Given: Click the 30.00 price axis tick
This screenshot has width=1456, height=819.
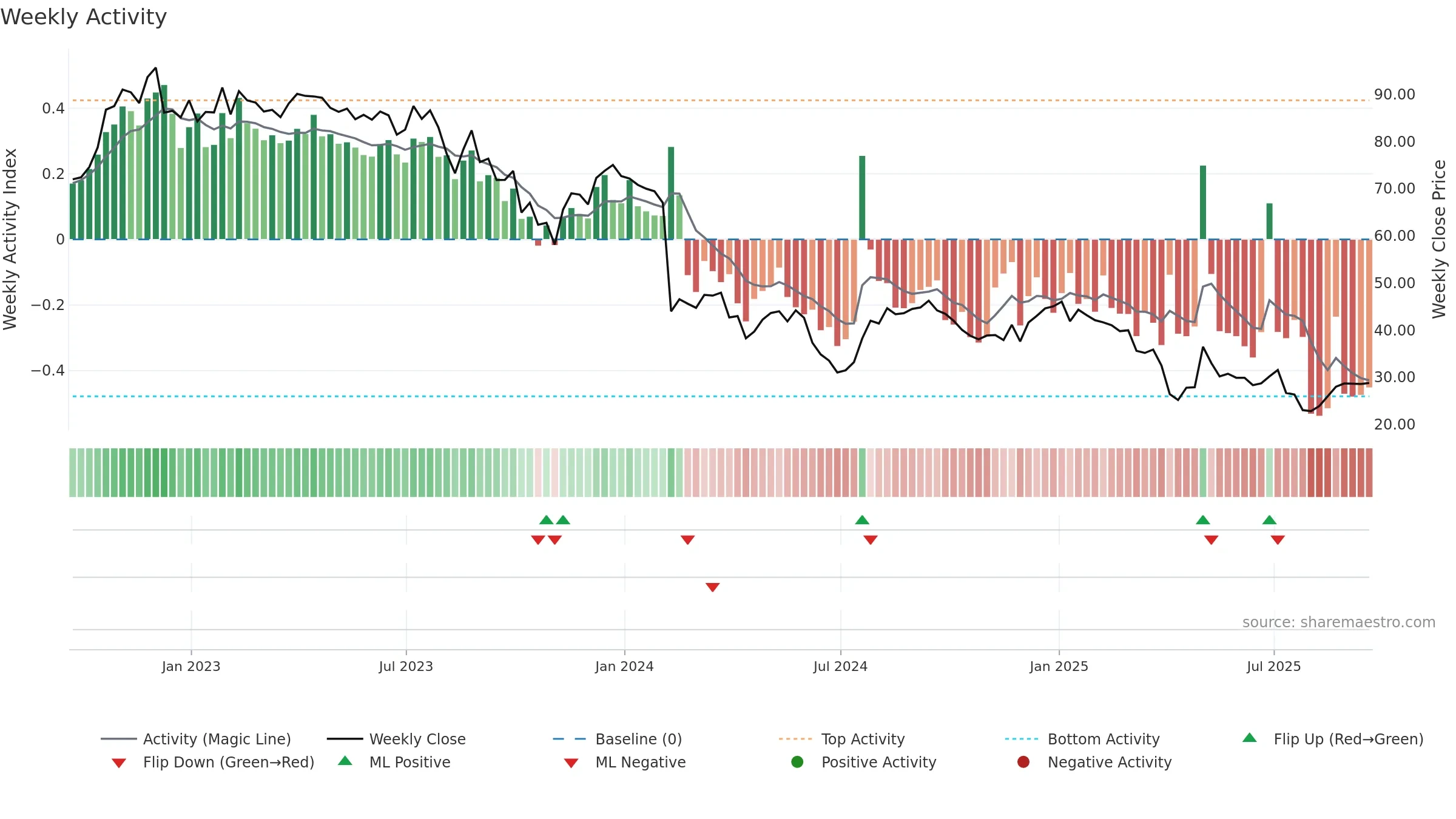Looking at the screenshot, I should [1395, 377].
